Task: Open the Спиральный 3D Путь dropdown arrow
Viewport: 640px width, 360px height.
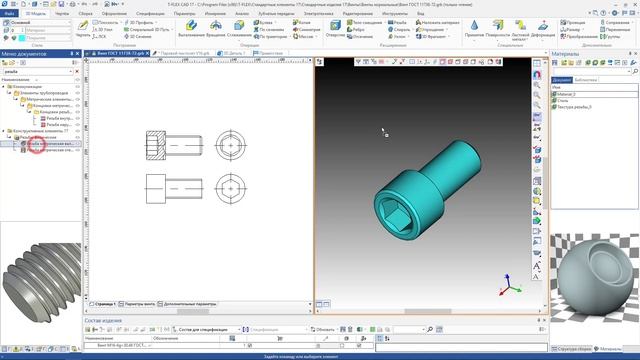Action: (x=172, y=29)
